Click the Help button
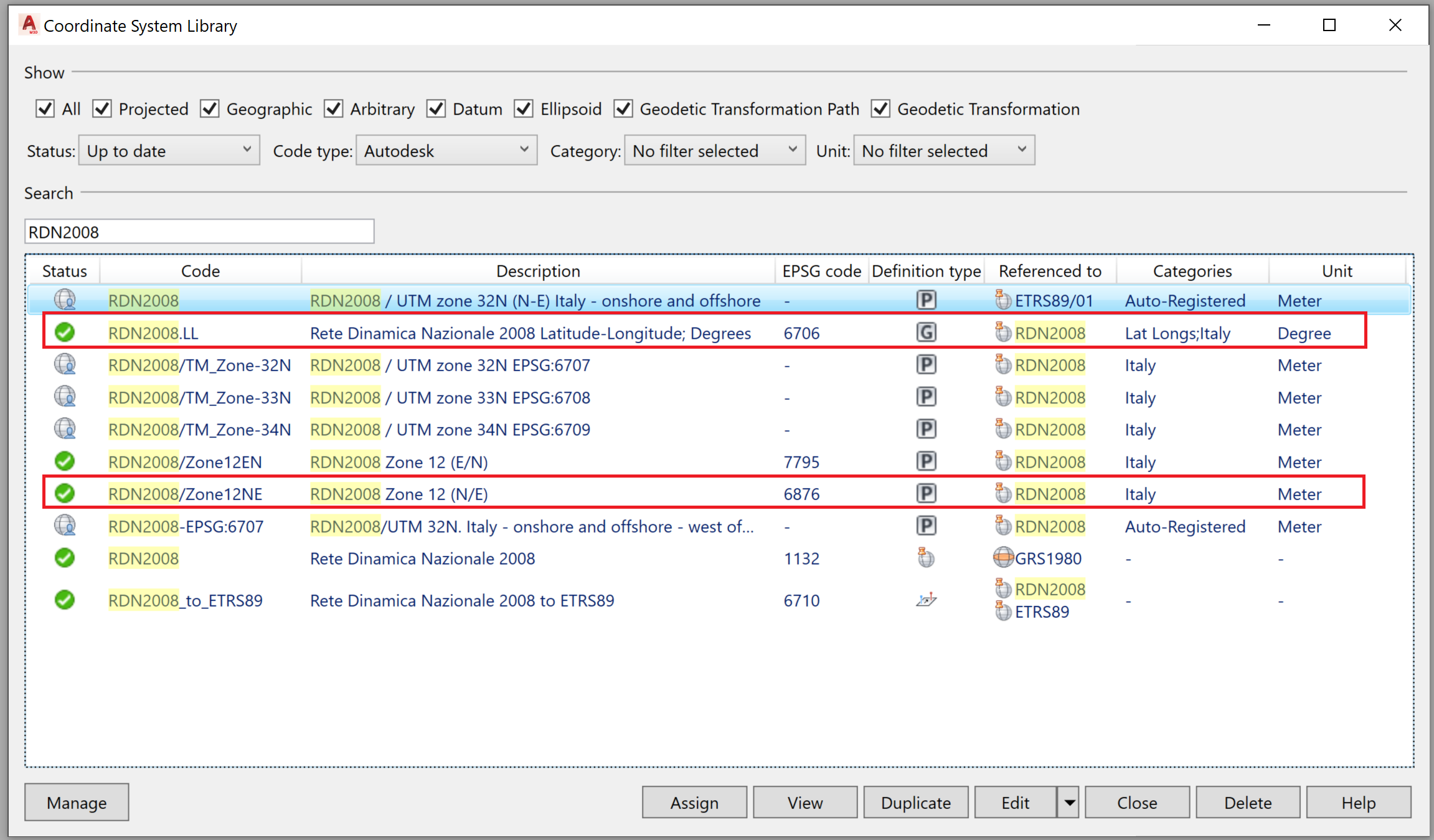Viewport: 1434px width, 840px height. [x=1359, y=802]
